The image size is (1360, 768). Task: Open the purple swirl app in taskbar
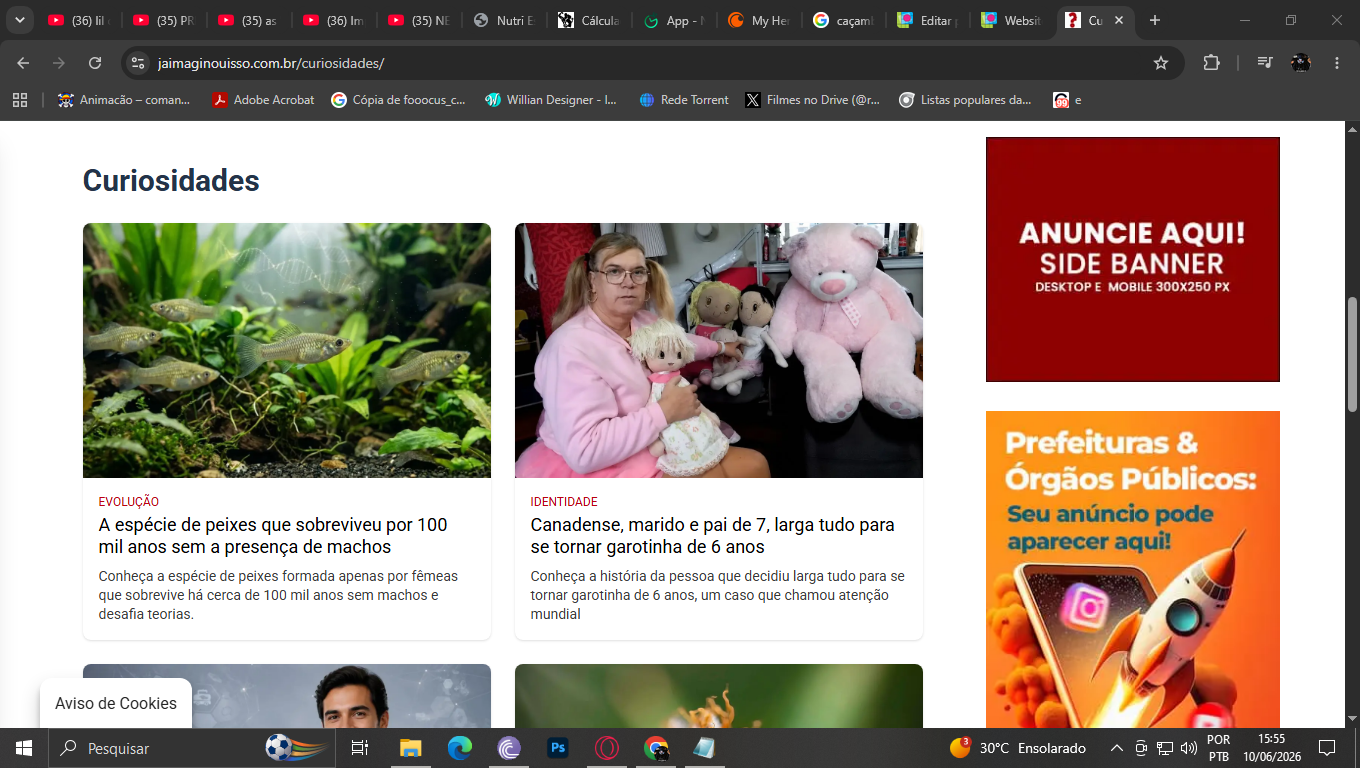coord(509,748)
